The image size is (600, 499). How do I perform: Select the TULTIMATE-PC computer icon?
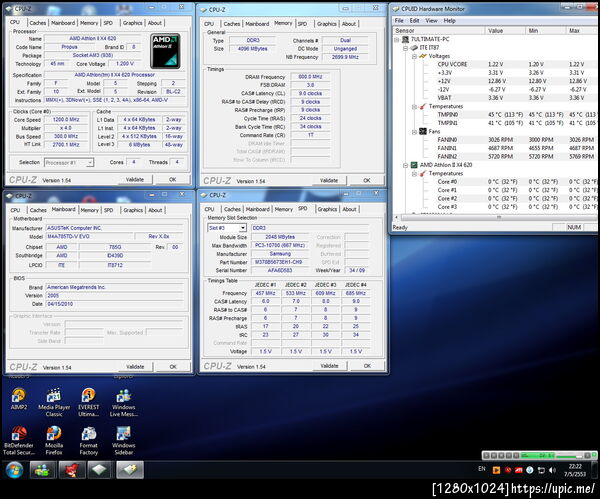pos(405,39)
